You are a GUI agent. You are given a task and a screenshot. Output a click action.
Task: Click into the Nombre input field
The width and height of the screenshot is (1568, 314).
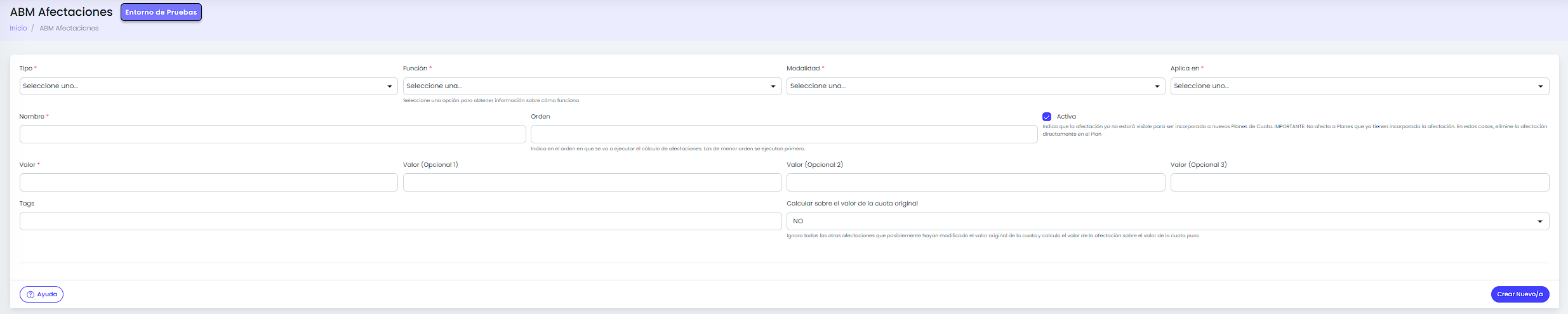pyautogui.click(x=272, y=134)
